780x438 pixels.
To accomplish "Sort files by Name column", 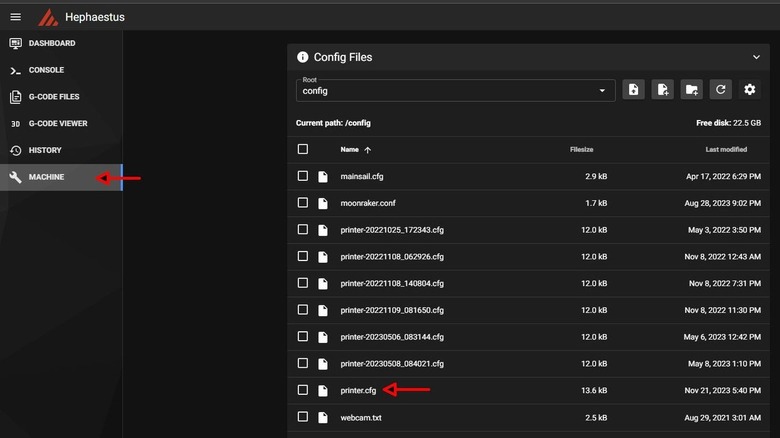I will (349, 150).
